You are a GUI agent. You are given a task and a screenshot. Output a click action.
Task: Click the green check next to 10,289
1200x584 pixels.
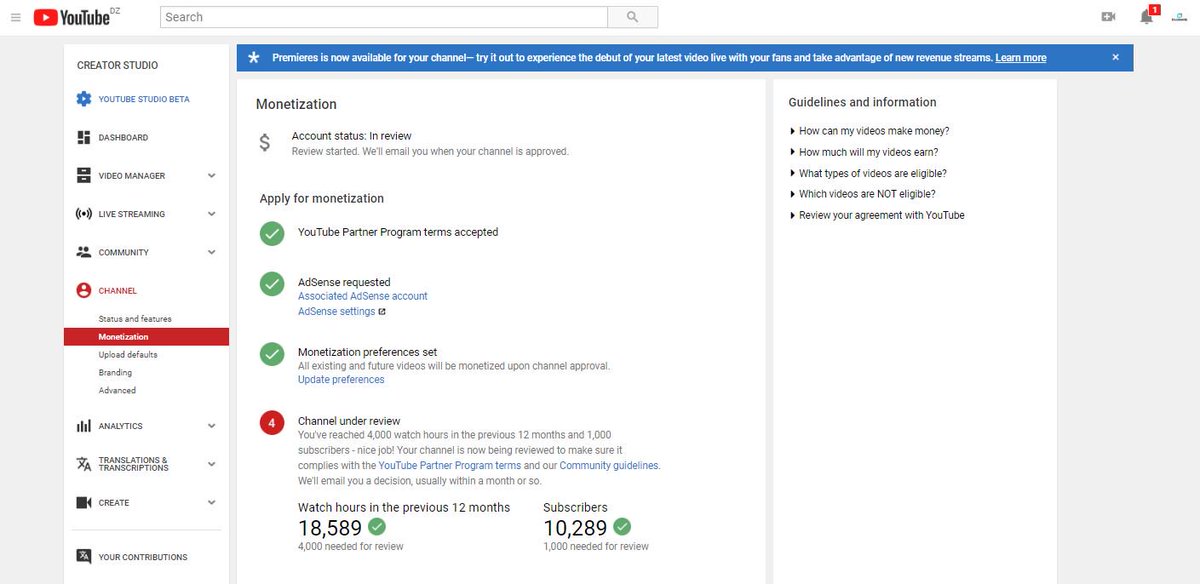click(x=622, y=526)
